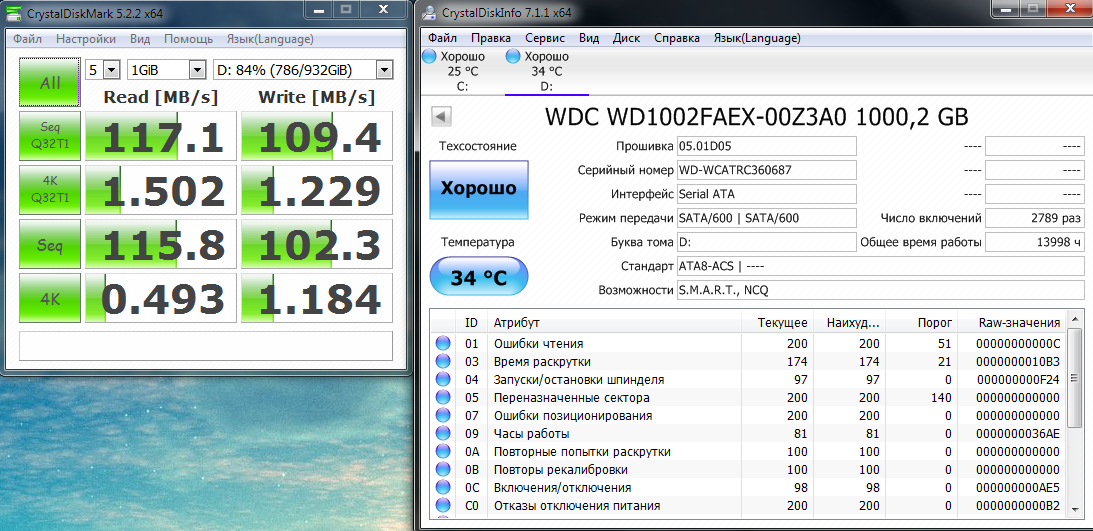This screenshot has width=1093, height=531.
Task: Click the Порог column header
Action: click(x=922, y=323)
